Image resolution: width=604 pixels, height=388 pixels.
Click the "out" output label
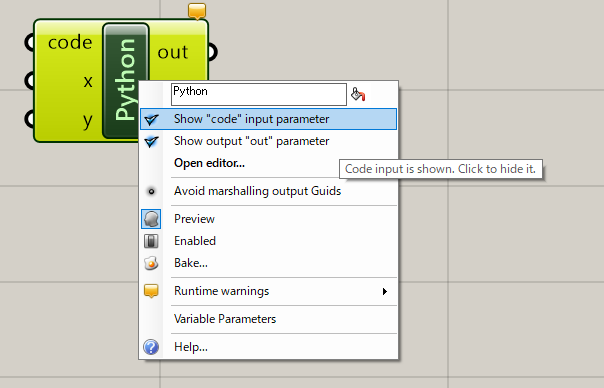(173, 52)
